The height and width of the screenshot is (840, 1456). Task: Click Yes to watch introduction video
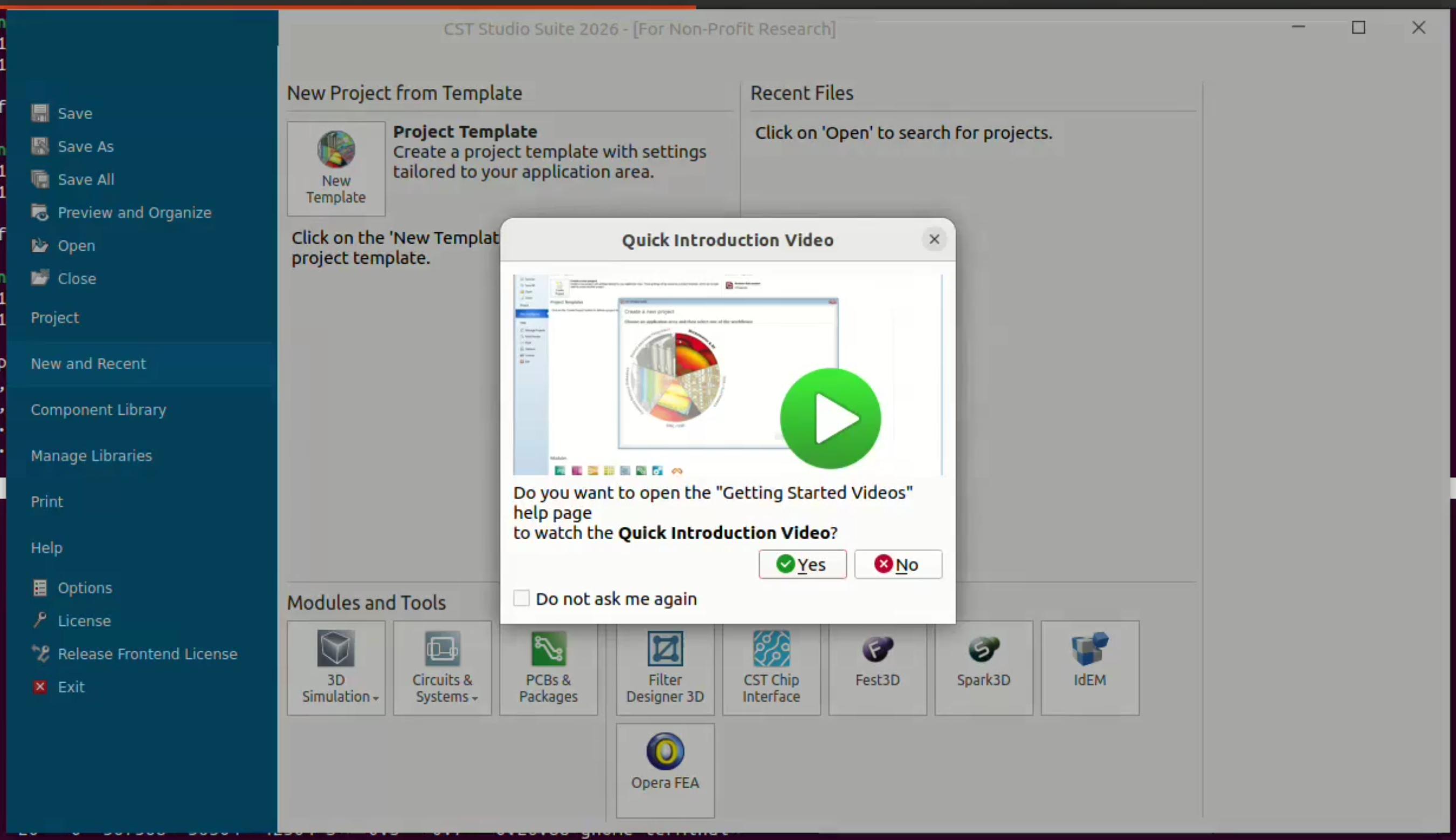point(802,563)
